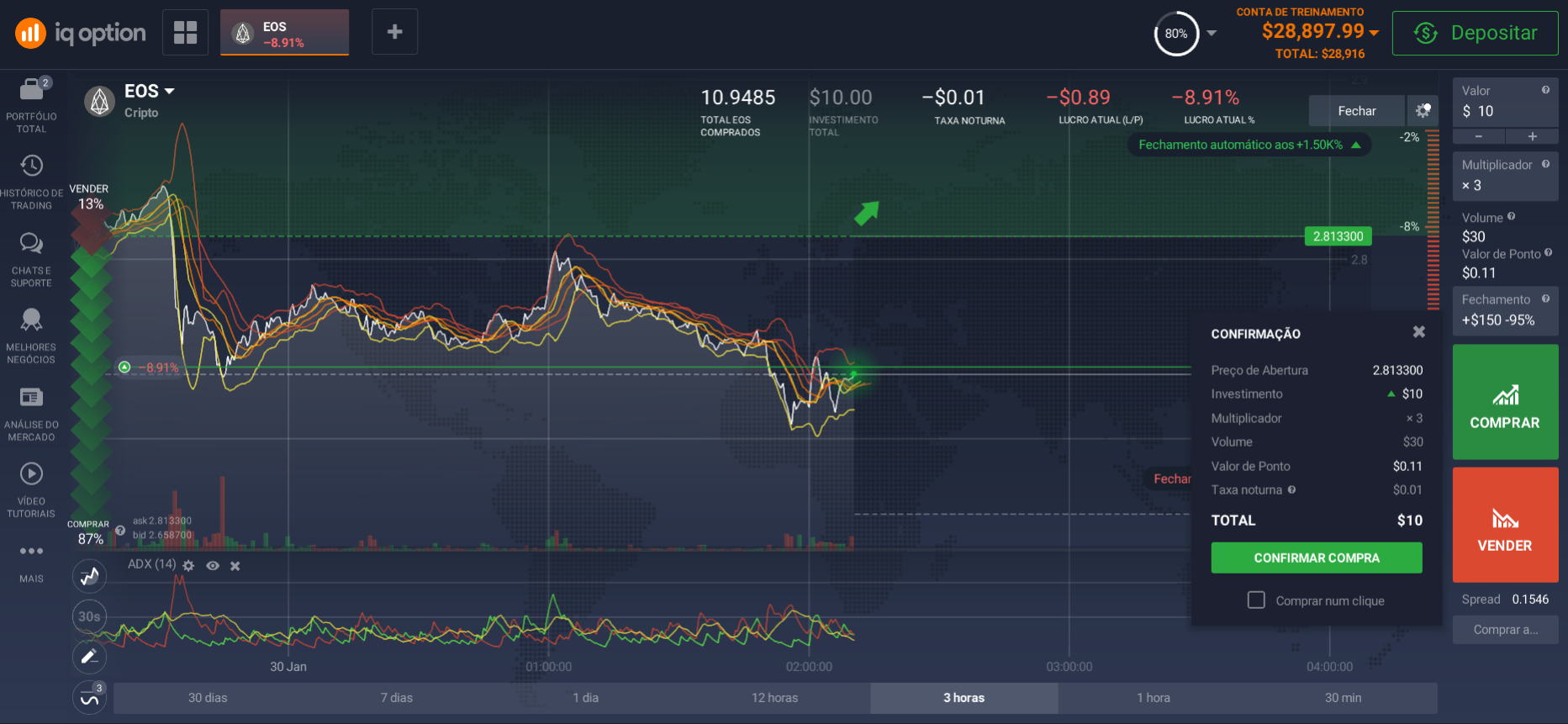Open indicators list icon with badge 3
This screenshot has width=1568, height=724.
[89, 697]
